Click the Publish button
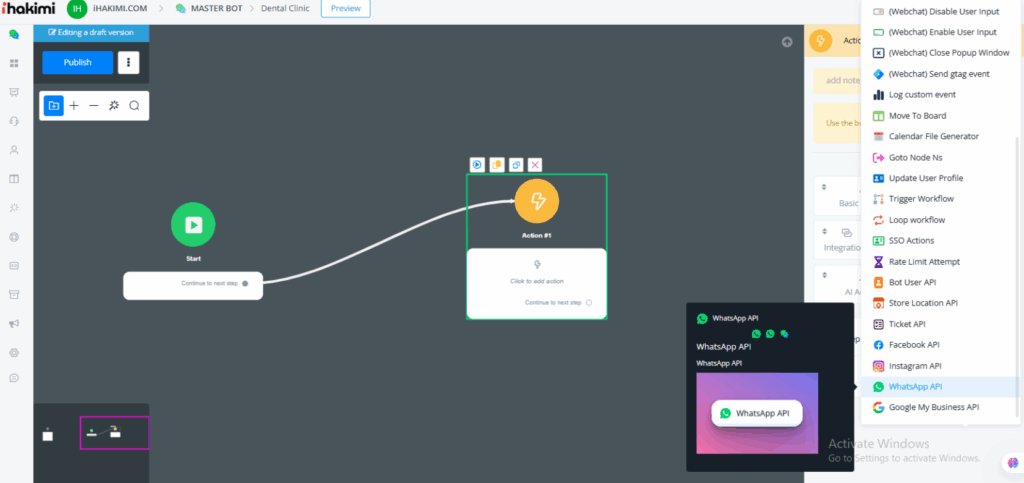Viewport: 1024px width, 483px height. pyautogui.click(x=77, y=62)
